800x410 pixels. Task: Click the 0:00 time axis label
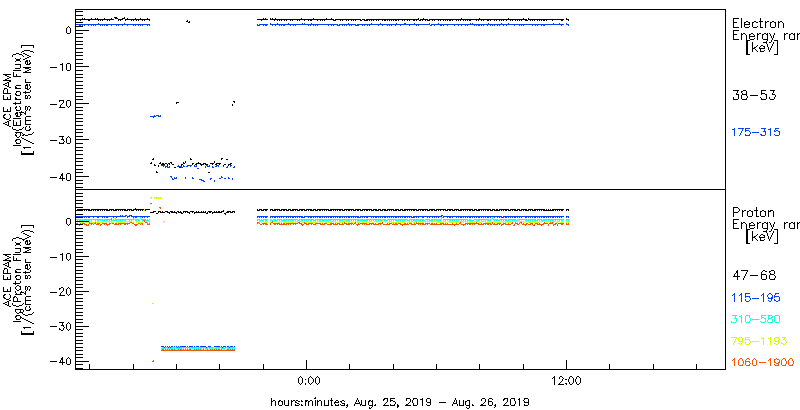[308, 381]
